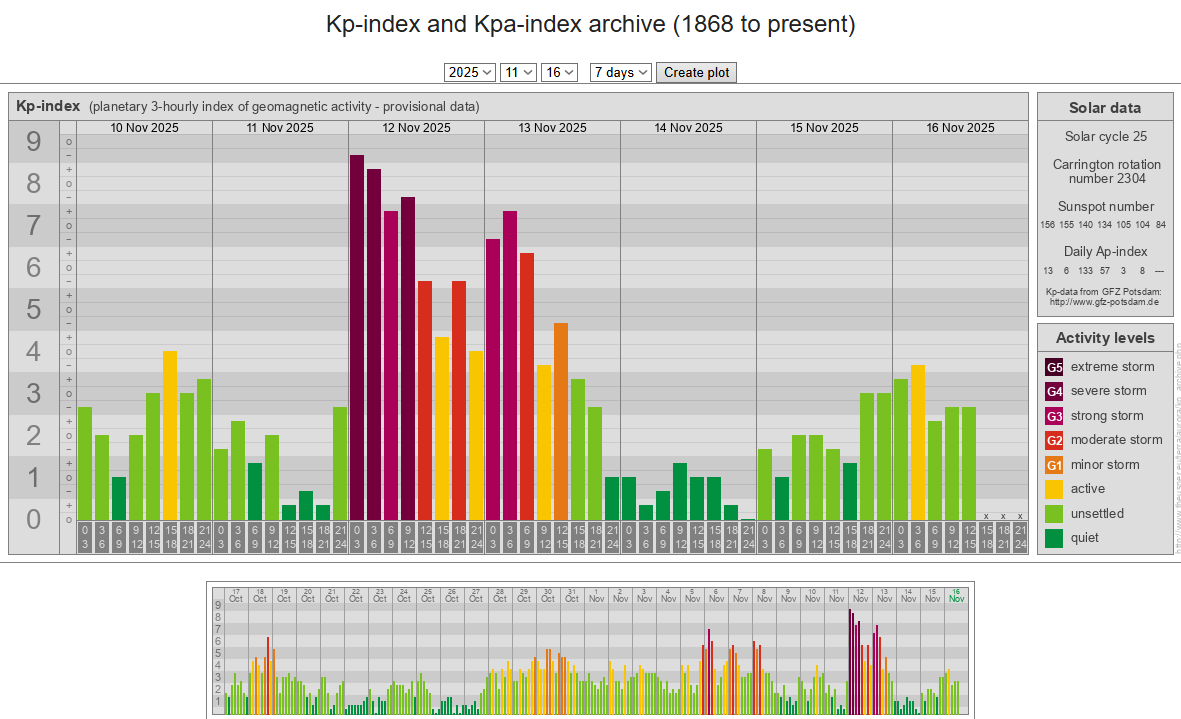1181x719 pixels.
Task: Select the '12 Nov 2025' day header
Action: point(417,128)
